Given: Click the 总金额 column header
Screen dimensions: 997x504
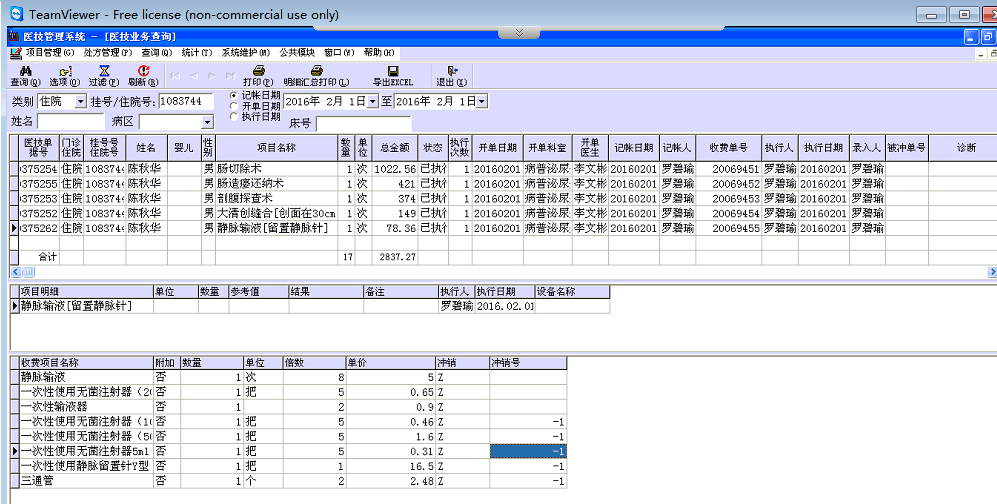Looking at the screenshot, I should (x=394, y=147).
